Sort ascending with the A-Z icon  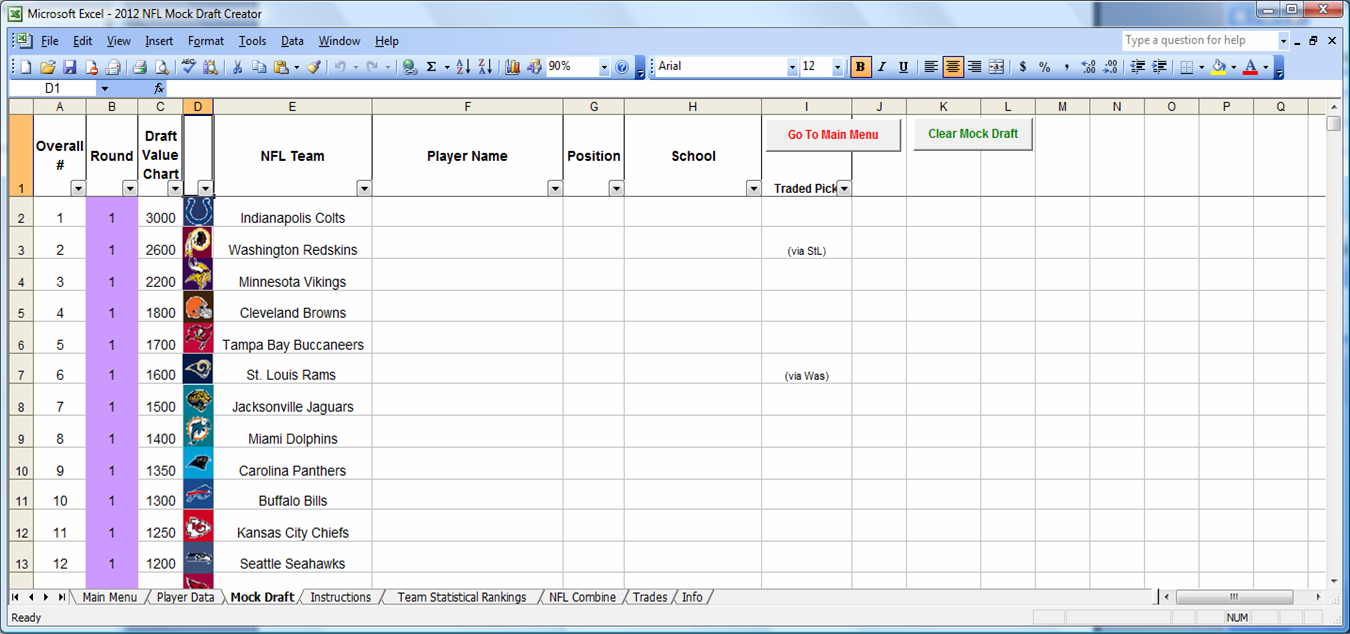coord(463,67)
